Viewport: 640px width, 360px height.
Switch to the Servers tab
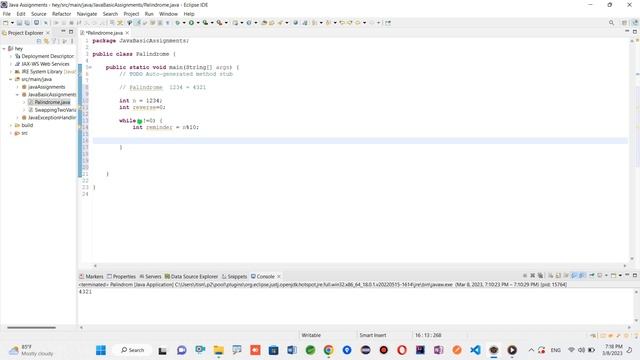pos(150,276)
